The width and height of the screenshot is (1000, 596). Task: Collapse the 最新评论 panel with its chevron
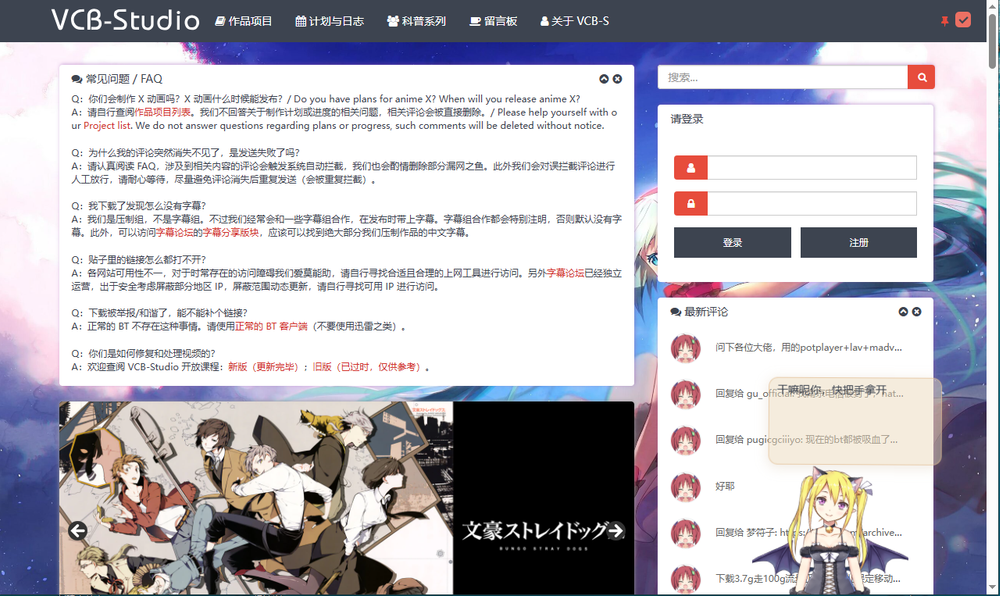pos(904,311)
